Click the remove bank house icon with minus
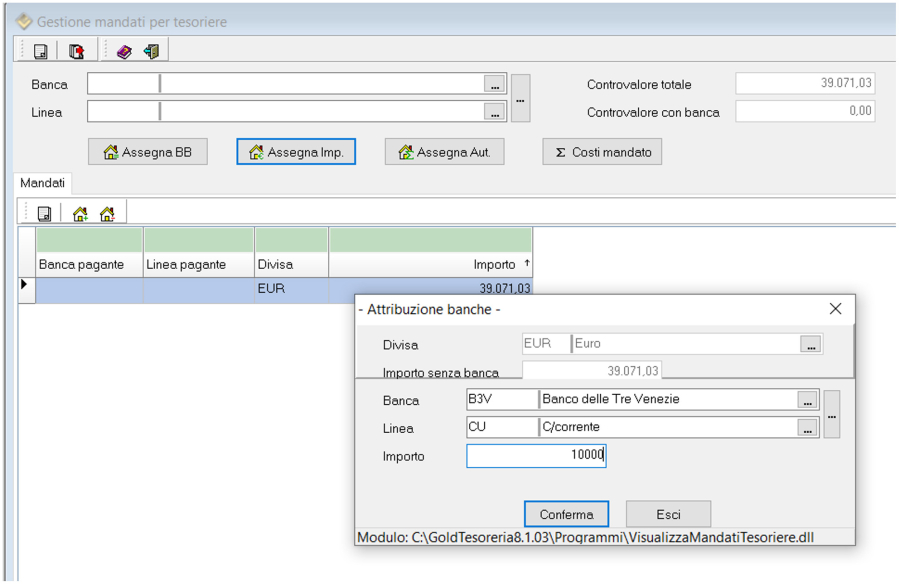The height and width of the screenshot is (587, 900). pyautogui.click(x=107, y=213)
